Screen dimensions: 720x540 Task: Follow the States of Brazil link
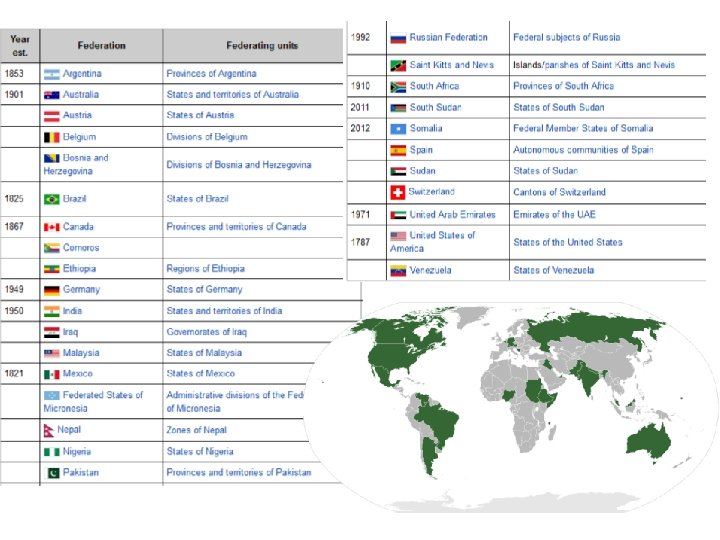point(197,199)
